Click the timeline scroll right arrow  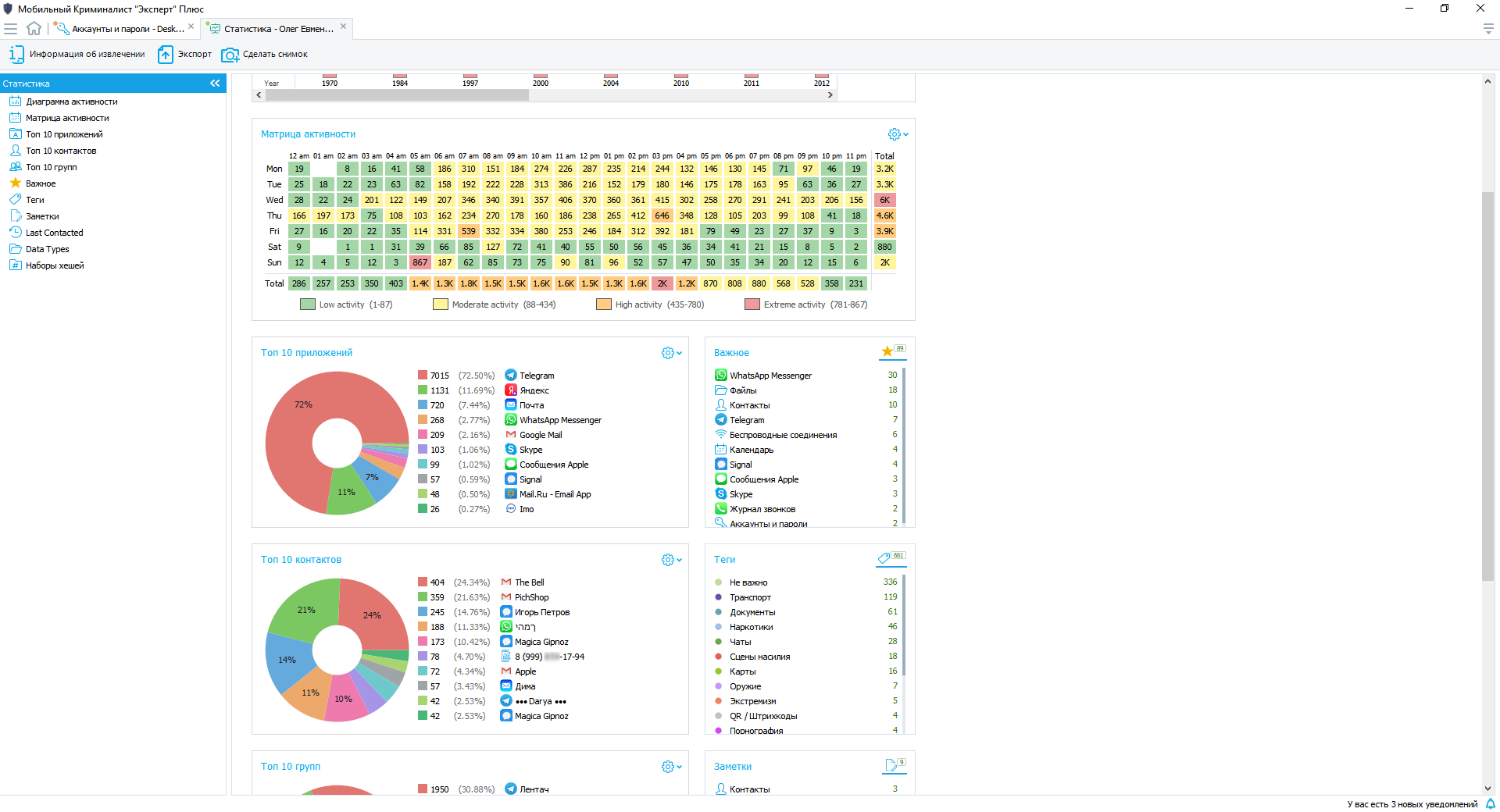click(x=830, y=95)
